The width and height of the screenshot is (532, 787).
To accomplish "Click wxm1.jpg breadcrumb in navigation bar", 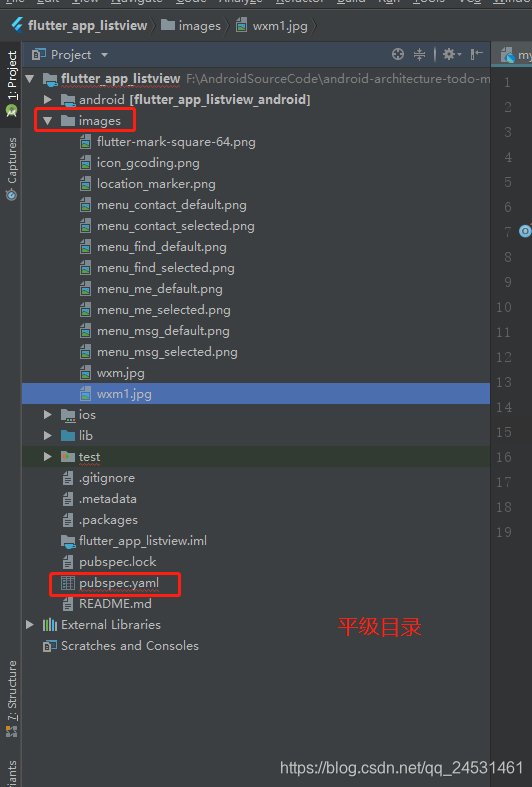I will point(280,26).
